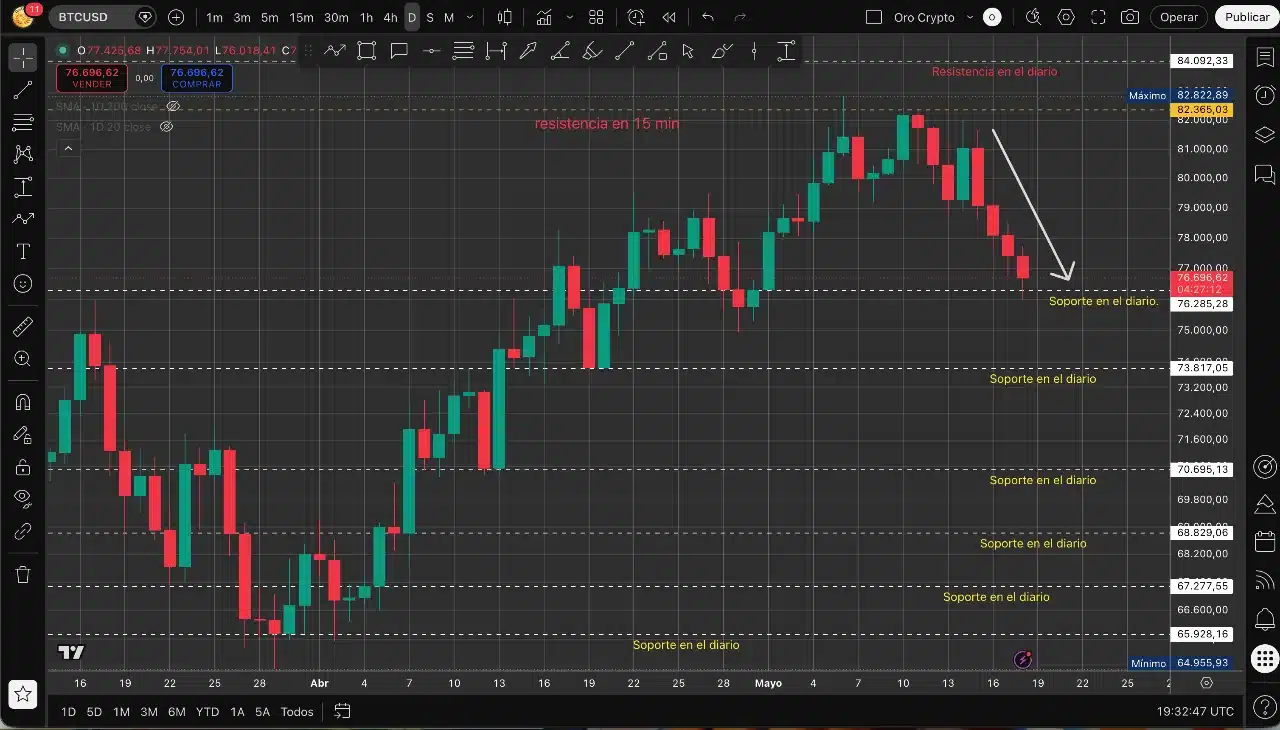Select the trend line tool in left sidebar
The image size is (1280, 730).
[23, 90]
